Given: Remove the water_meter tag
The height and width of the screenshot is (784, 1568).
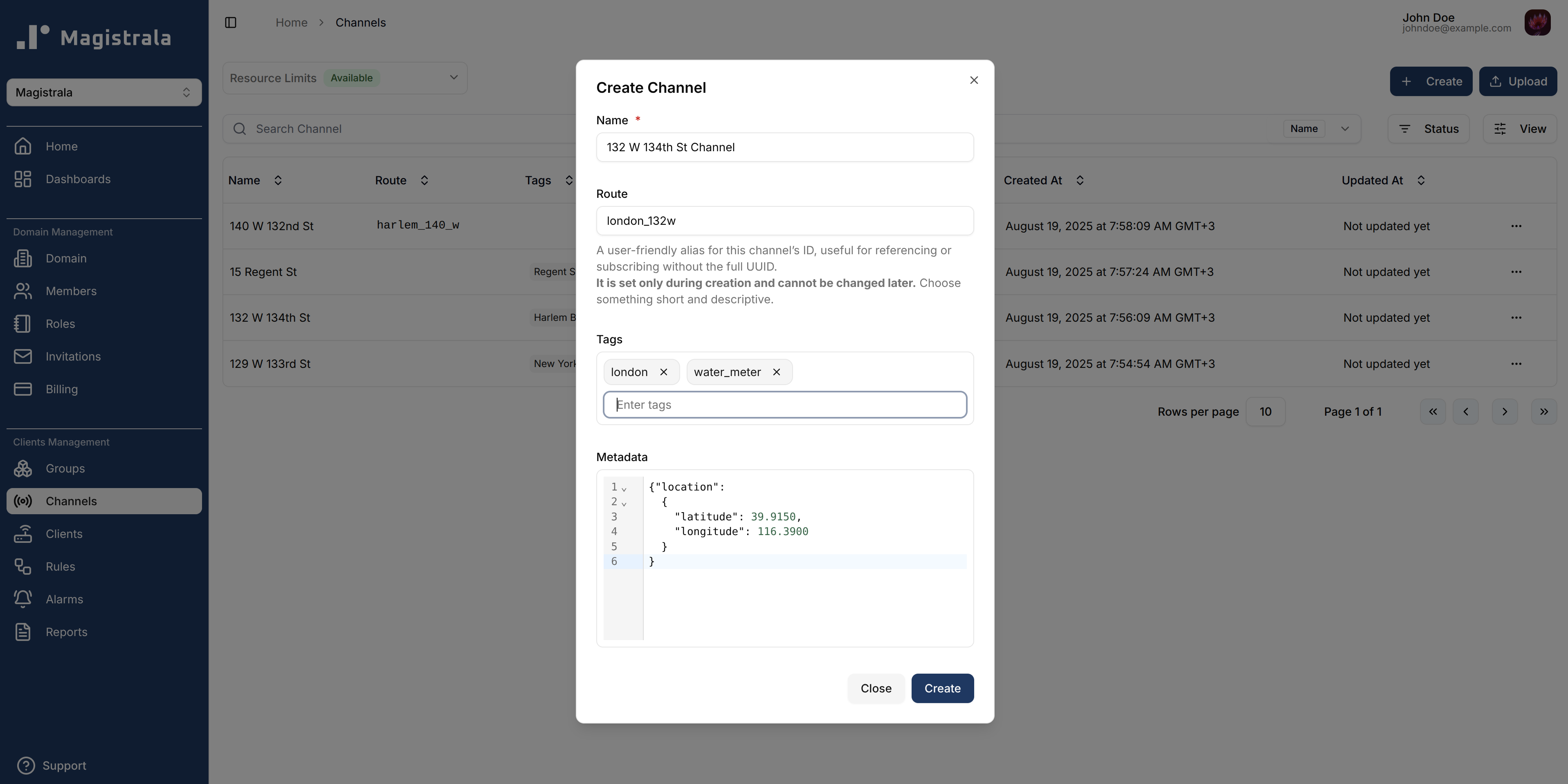Looking at the screenshot, I should [776, 372].
